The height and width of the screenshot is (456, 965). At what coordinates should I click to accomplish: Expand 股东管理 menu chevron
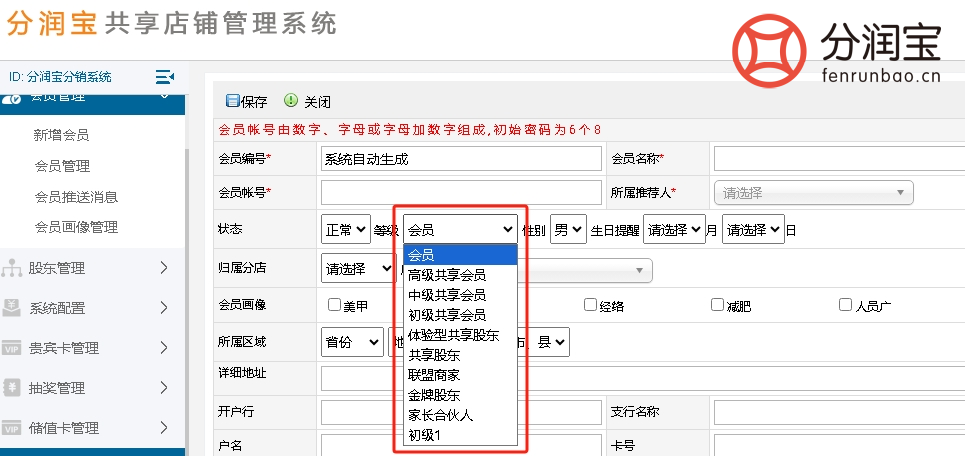(x=164, y=268)
